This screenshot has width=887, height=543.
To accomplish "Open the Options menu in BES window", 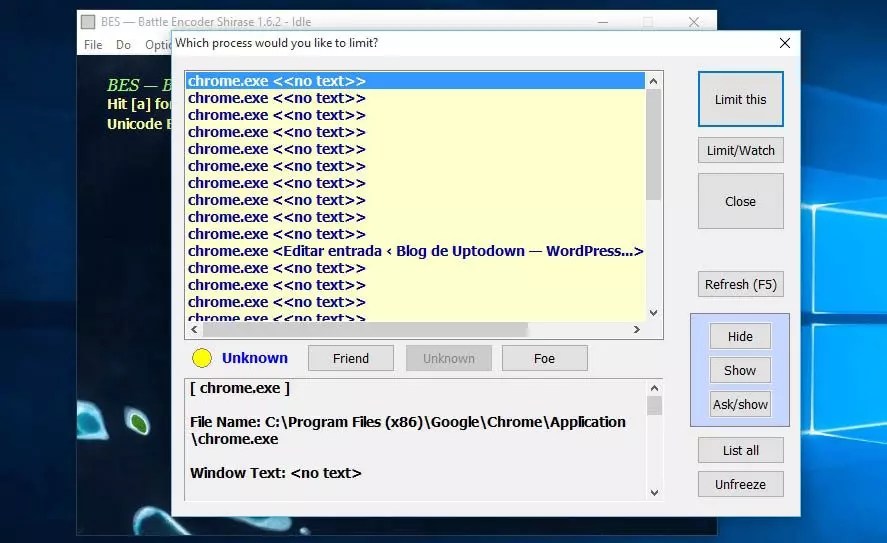I will point(158,45).
